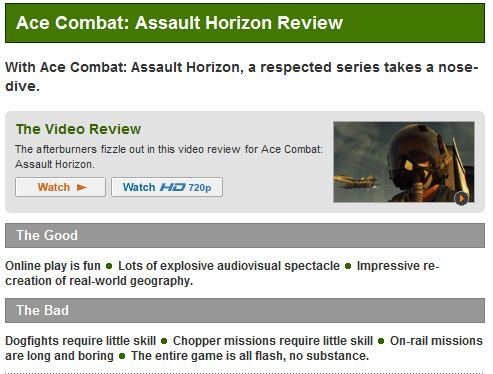Click the HD logo in the Watch button
493x374 pixels.
tap(172, 187)
